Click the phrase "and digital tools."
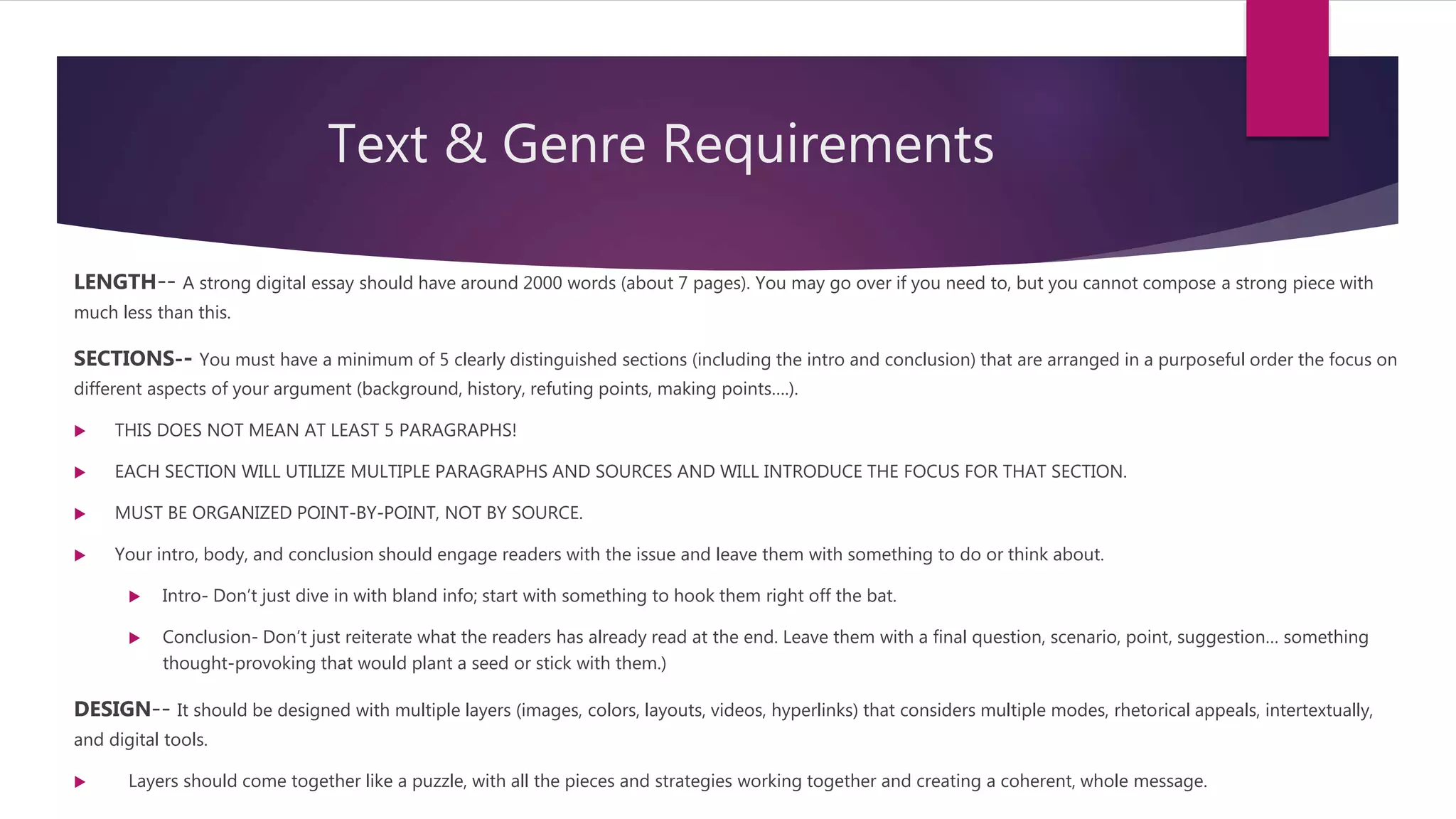This screenshot has height=819, width=1456. [141, 739]
